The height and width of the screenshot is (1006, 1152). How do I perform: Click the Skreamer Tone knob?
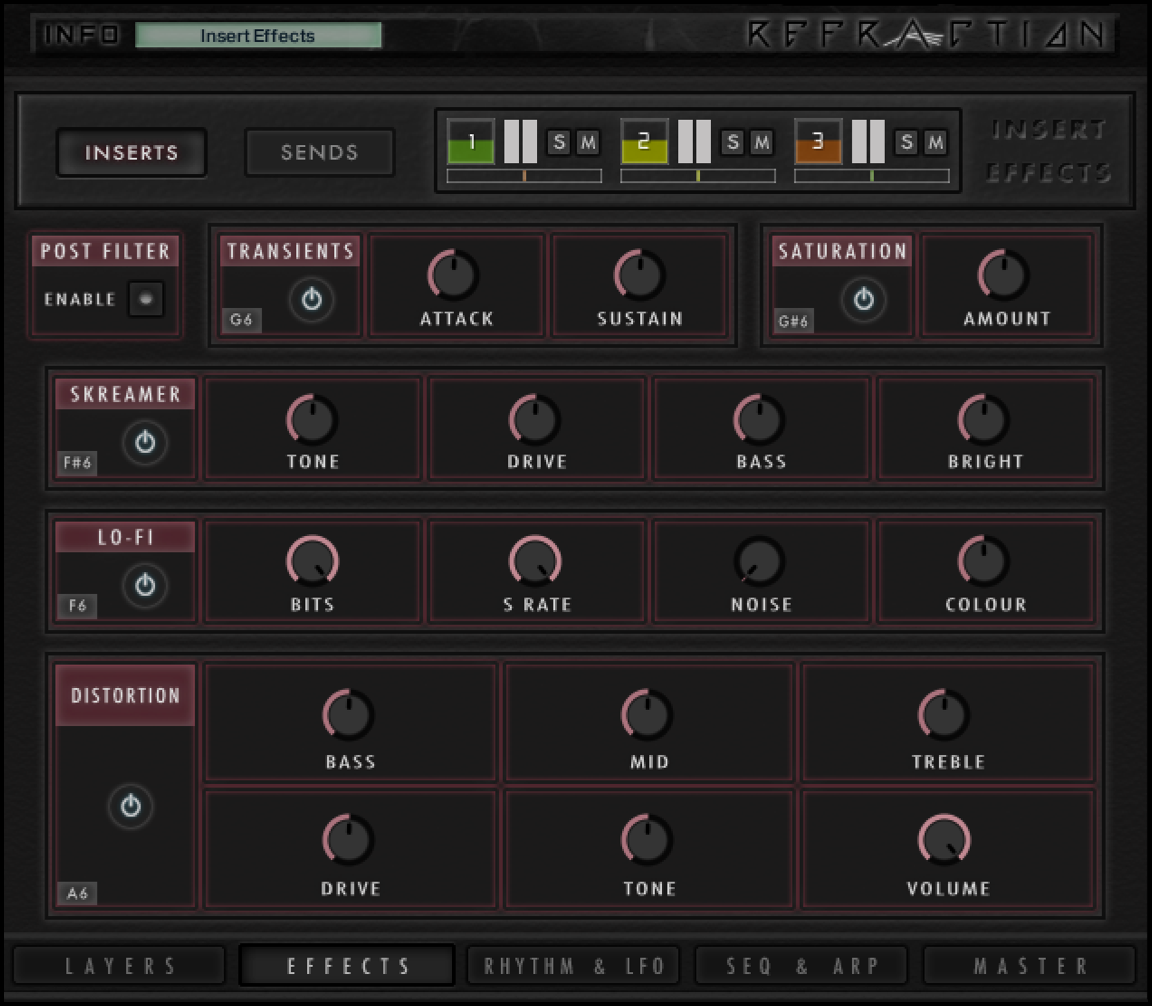(x=312, y=420)
